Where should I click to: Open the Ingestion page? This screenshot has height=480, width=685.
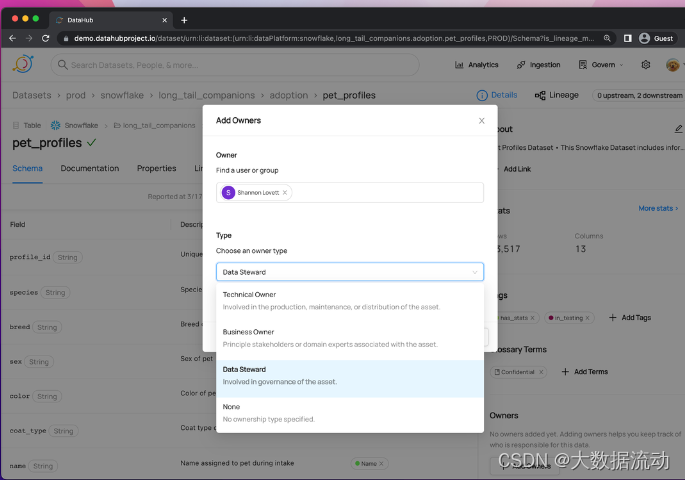[538, 65]
